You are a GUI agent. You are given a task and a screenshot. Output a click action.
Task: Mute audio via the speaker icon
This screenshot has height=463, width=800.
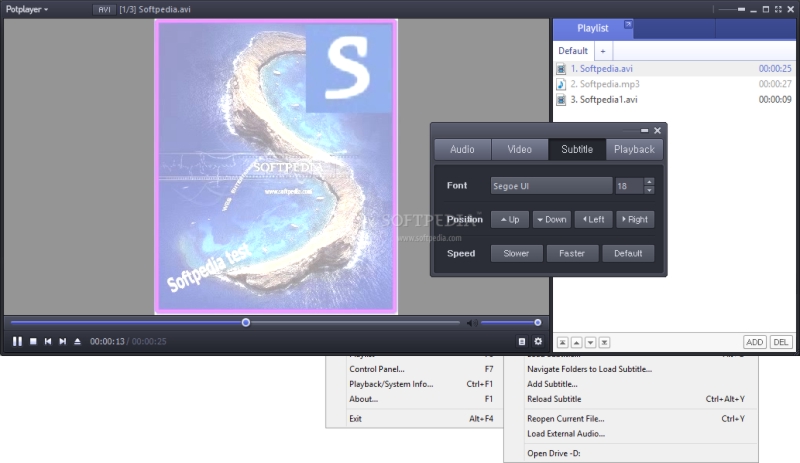(x=472, y=323)
